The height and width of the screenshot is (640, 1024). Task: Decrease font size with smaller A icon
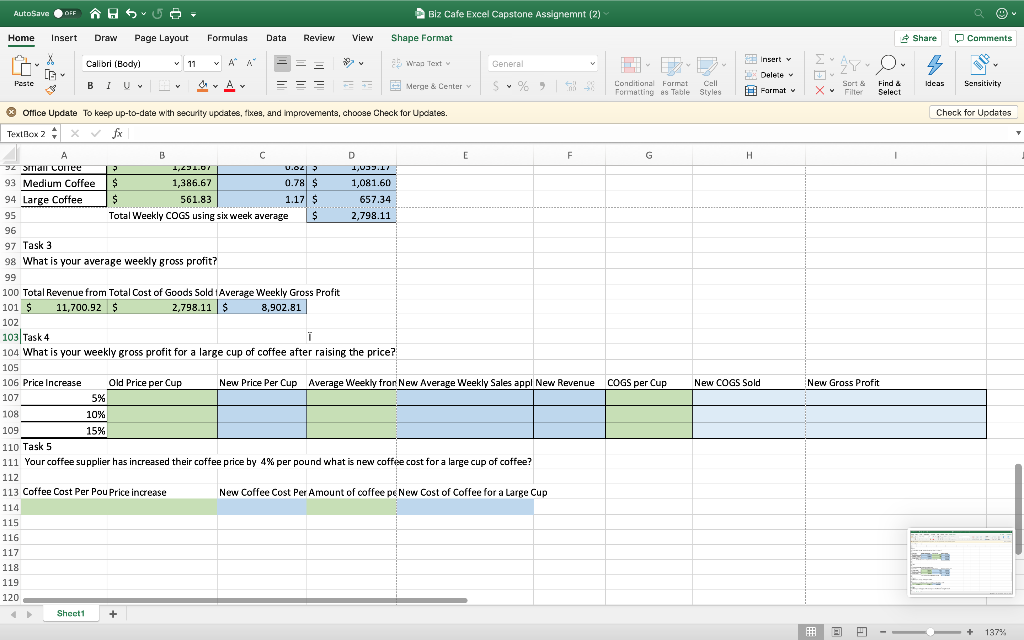[251, 63]
